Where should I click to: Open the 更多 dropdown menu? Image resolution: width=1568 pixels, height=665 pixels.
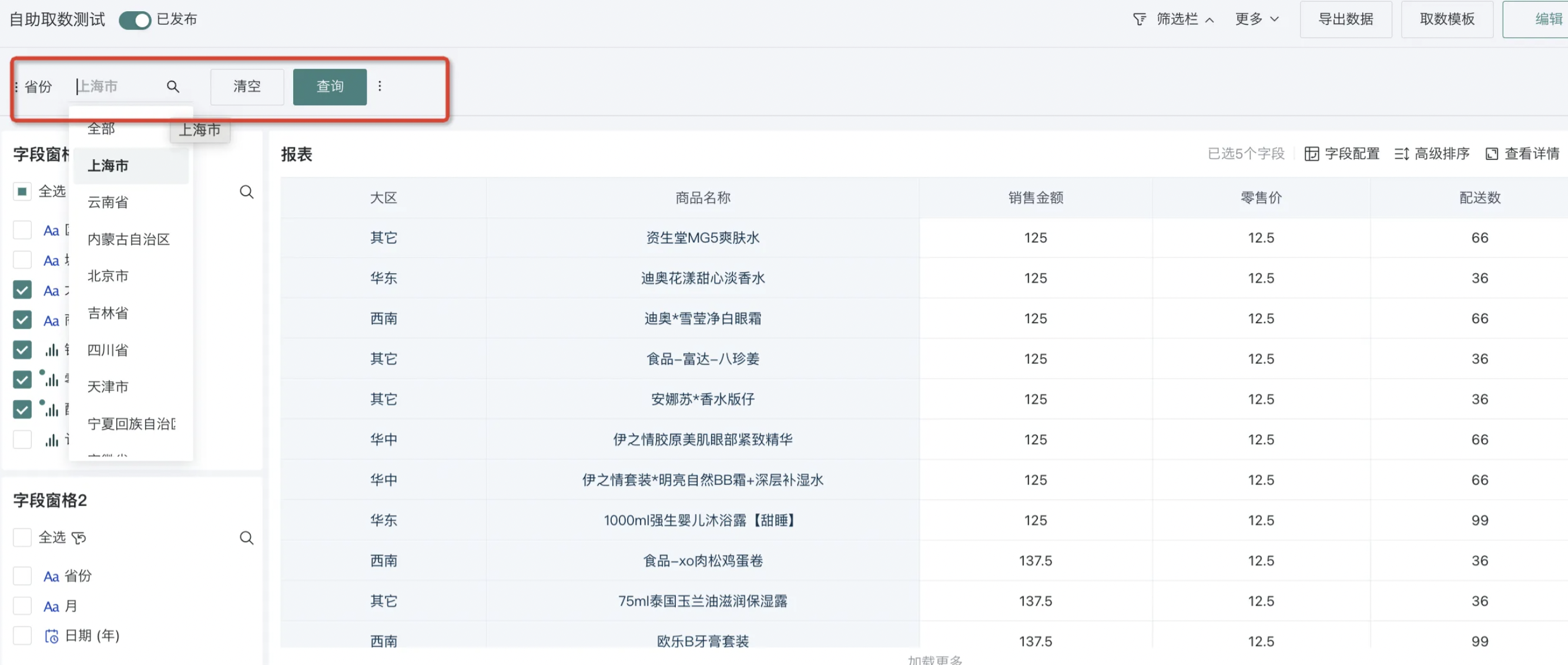(x=1257, y=19)
